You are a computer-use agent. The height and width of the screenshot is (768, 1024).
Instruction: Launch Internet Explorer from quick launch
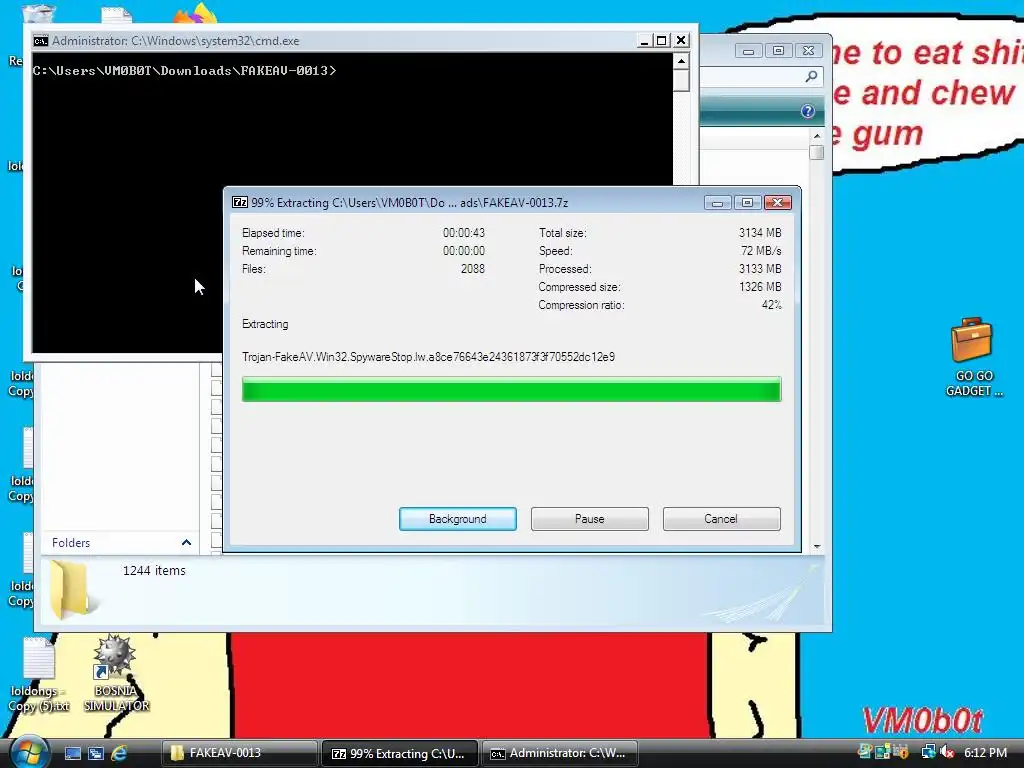(120, 753)
